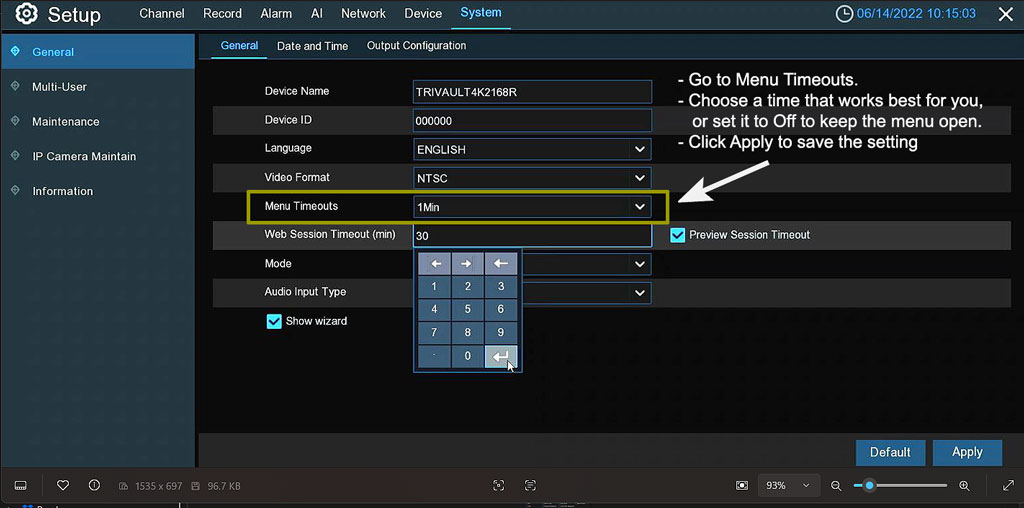Image resolution: width=1024 pixels, height=508 pixels.
Task: Open the Video Format dropdown
Action: [532, 178]
